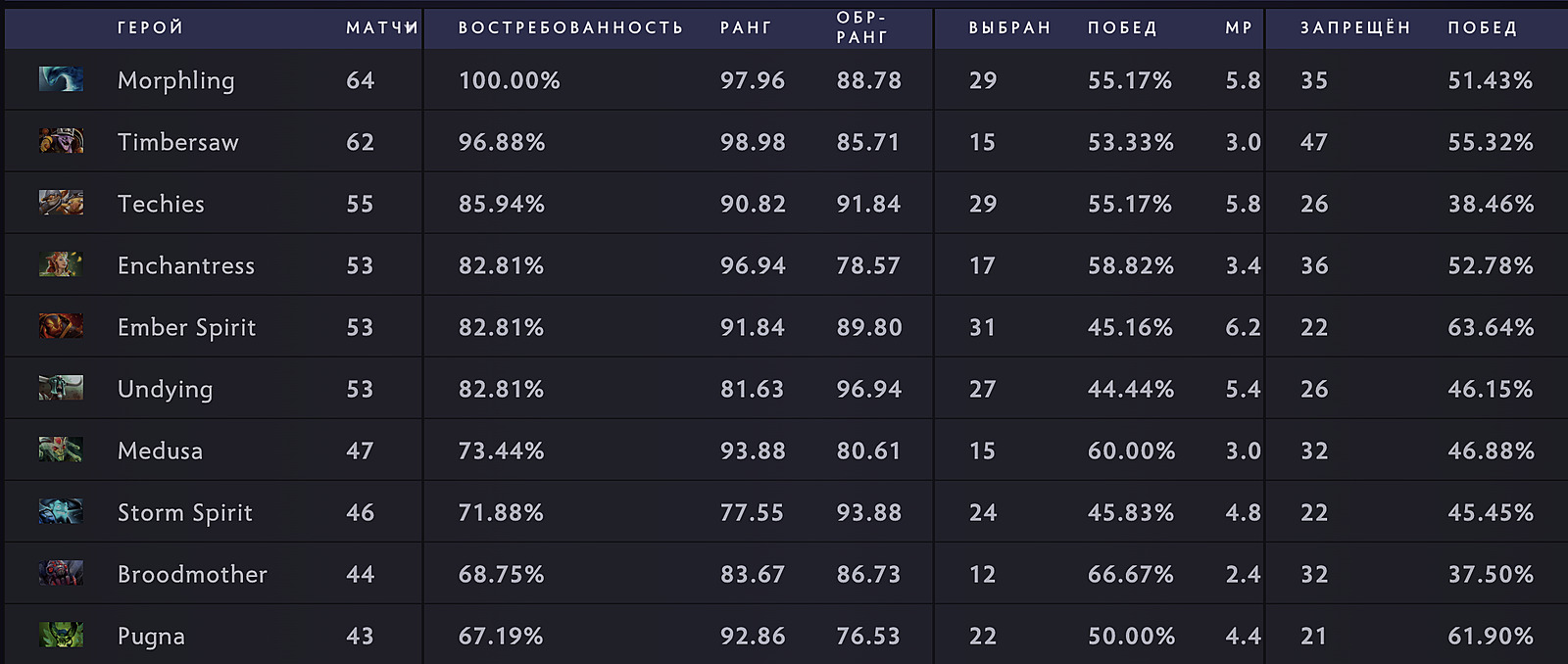The height and width of the screenshot is (664, 1568).
Task: Click the Broodmother hero portrait icon
Action: [x=61, y=573]
